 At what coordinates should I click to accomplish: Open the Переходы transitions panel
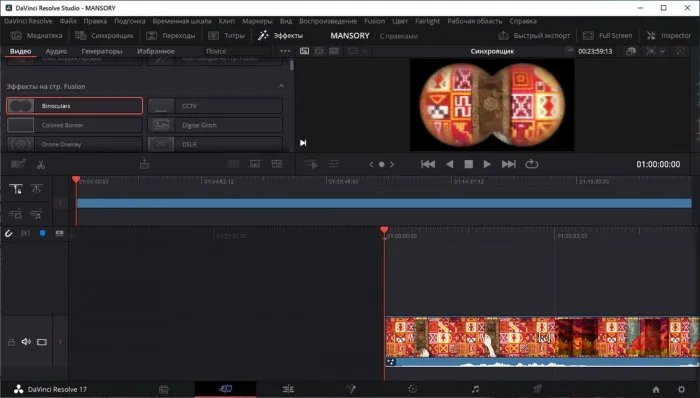(171, 36)
